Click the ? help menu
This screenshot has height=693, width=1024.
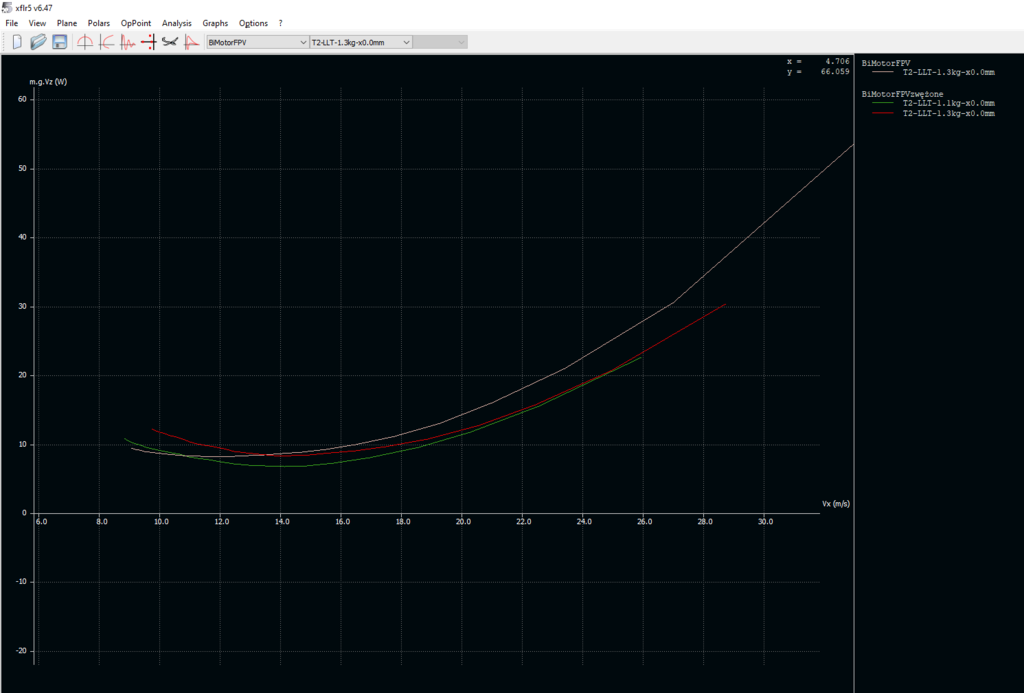point(280,22)
